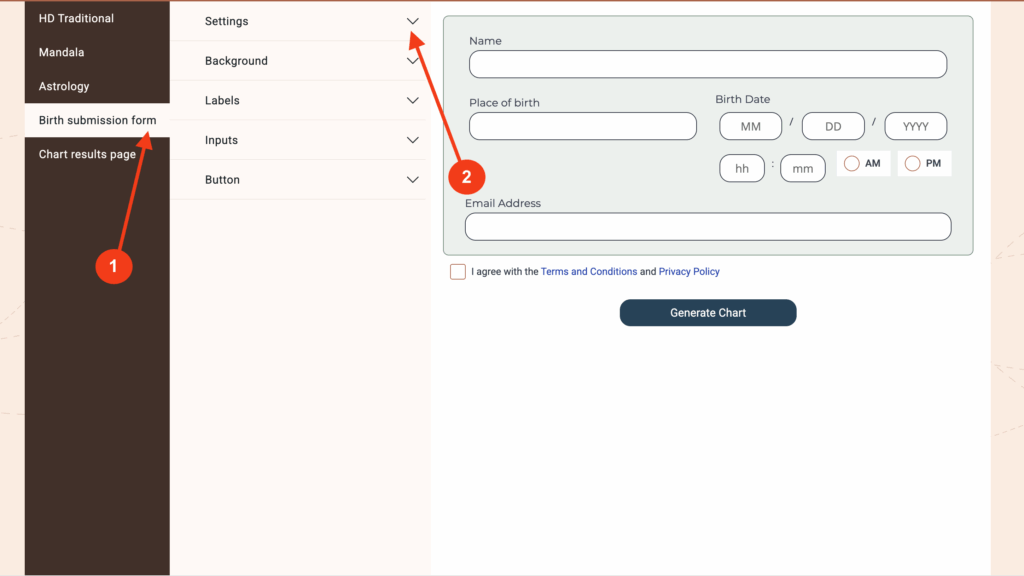
Task: Focus the Place of birth field
Action: pos(582,126)
